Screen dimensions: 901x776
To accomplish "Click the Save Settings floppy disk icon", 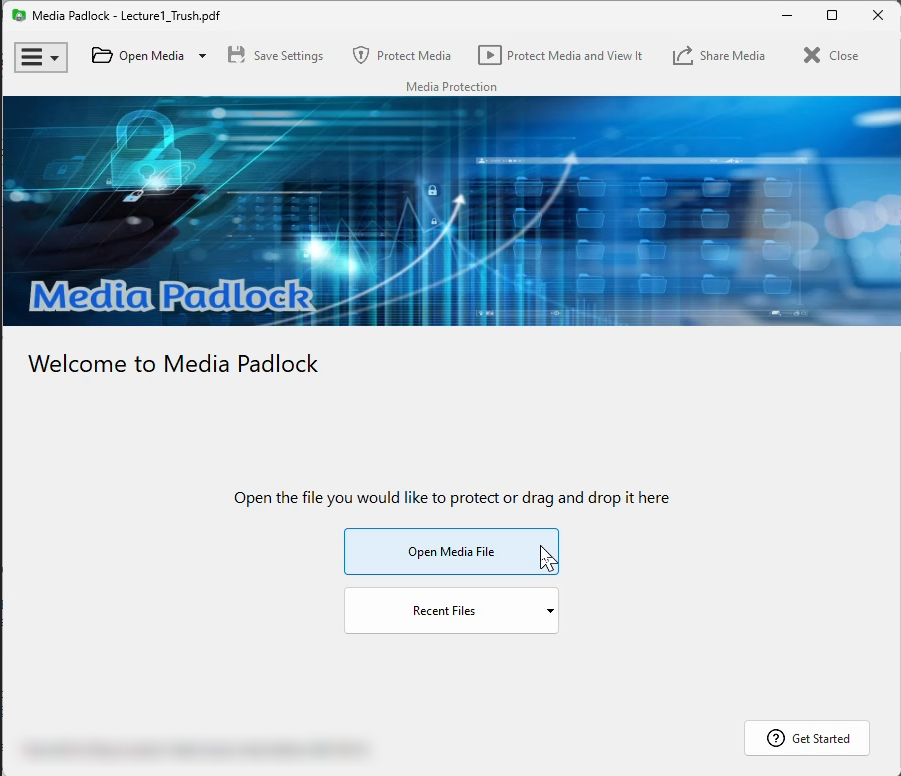I will click(237, 56).
